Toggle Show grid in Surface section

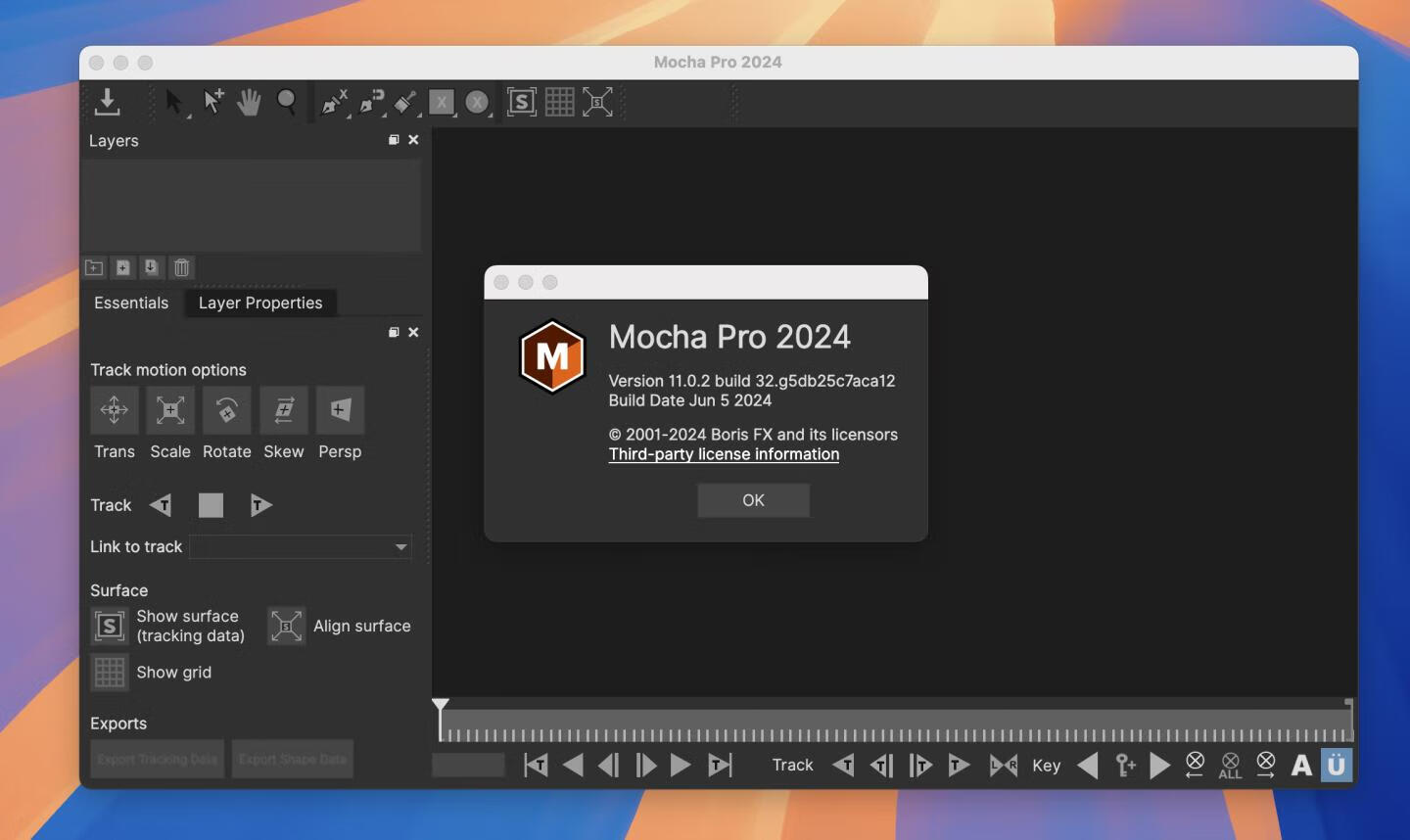pos(110,673)
